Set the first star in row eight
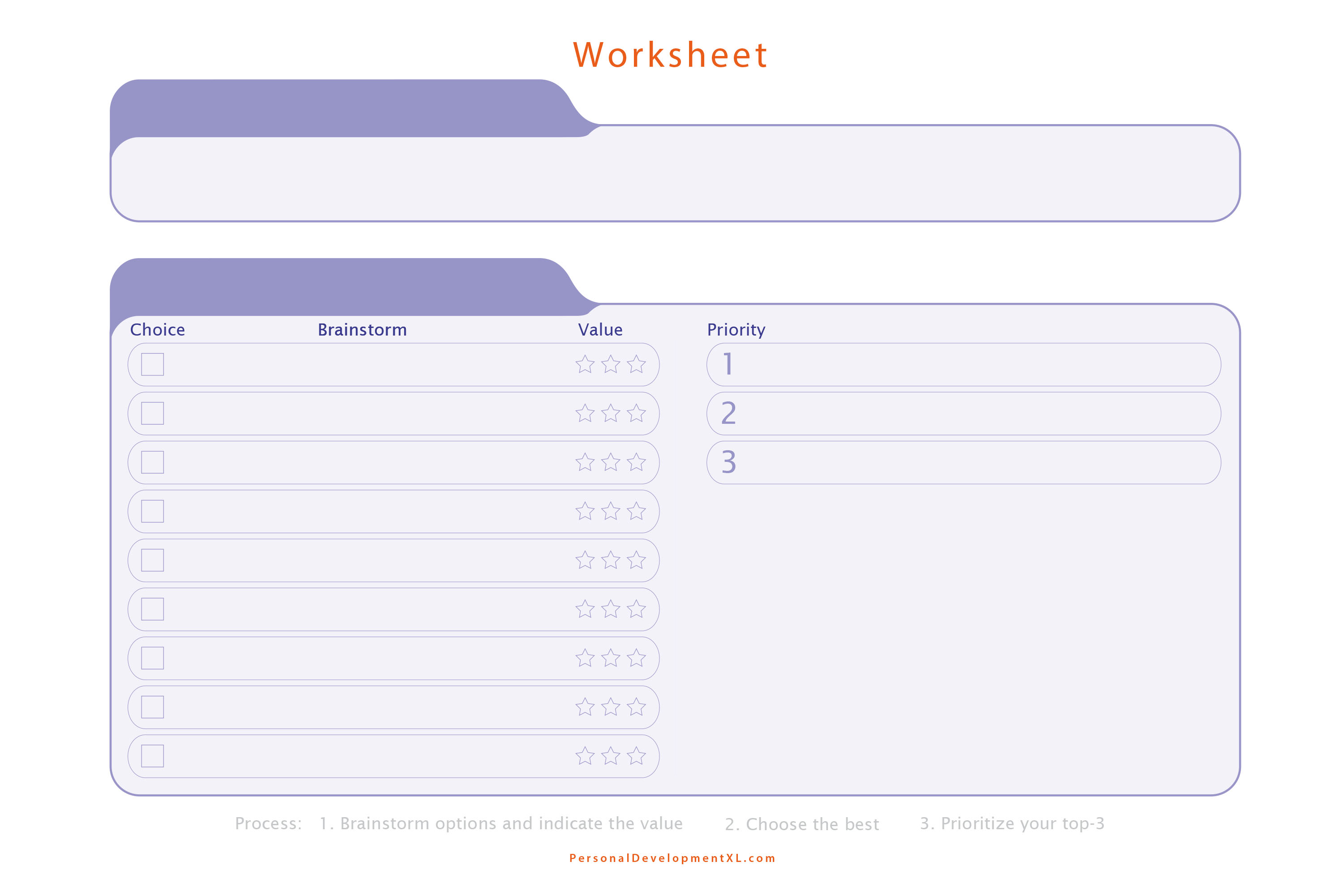This screenshot has height=896, width=1344. tap(585, 707)
